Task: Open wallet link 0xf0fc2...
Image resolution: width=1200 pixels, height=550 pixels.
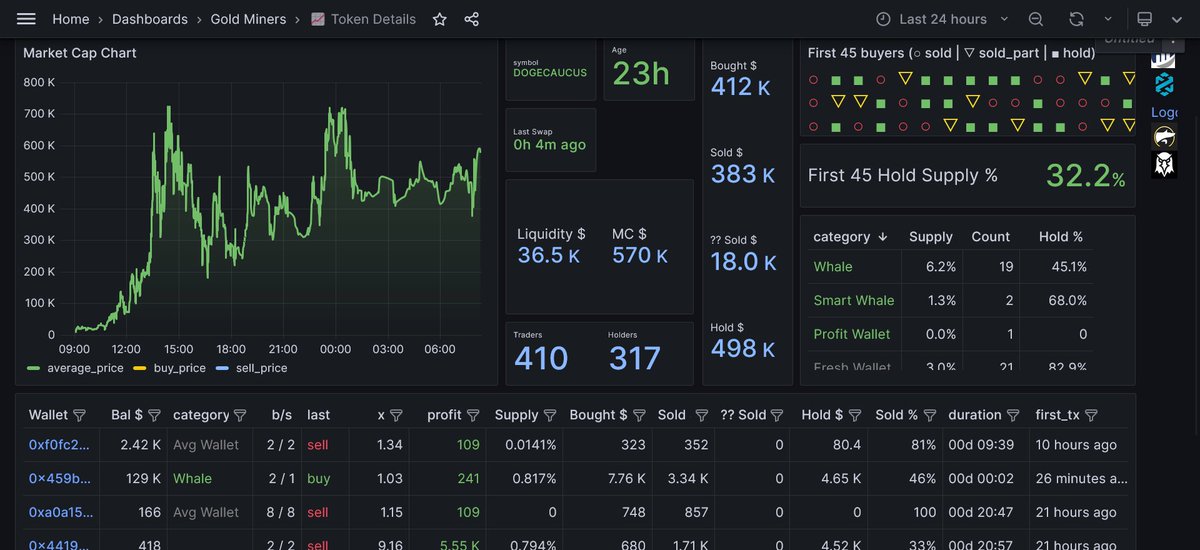Action: (59, 445)
